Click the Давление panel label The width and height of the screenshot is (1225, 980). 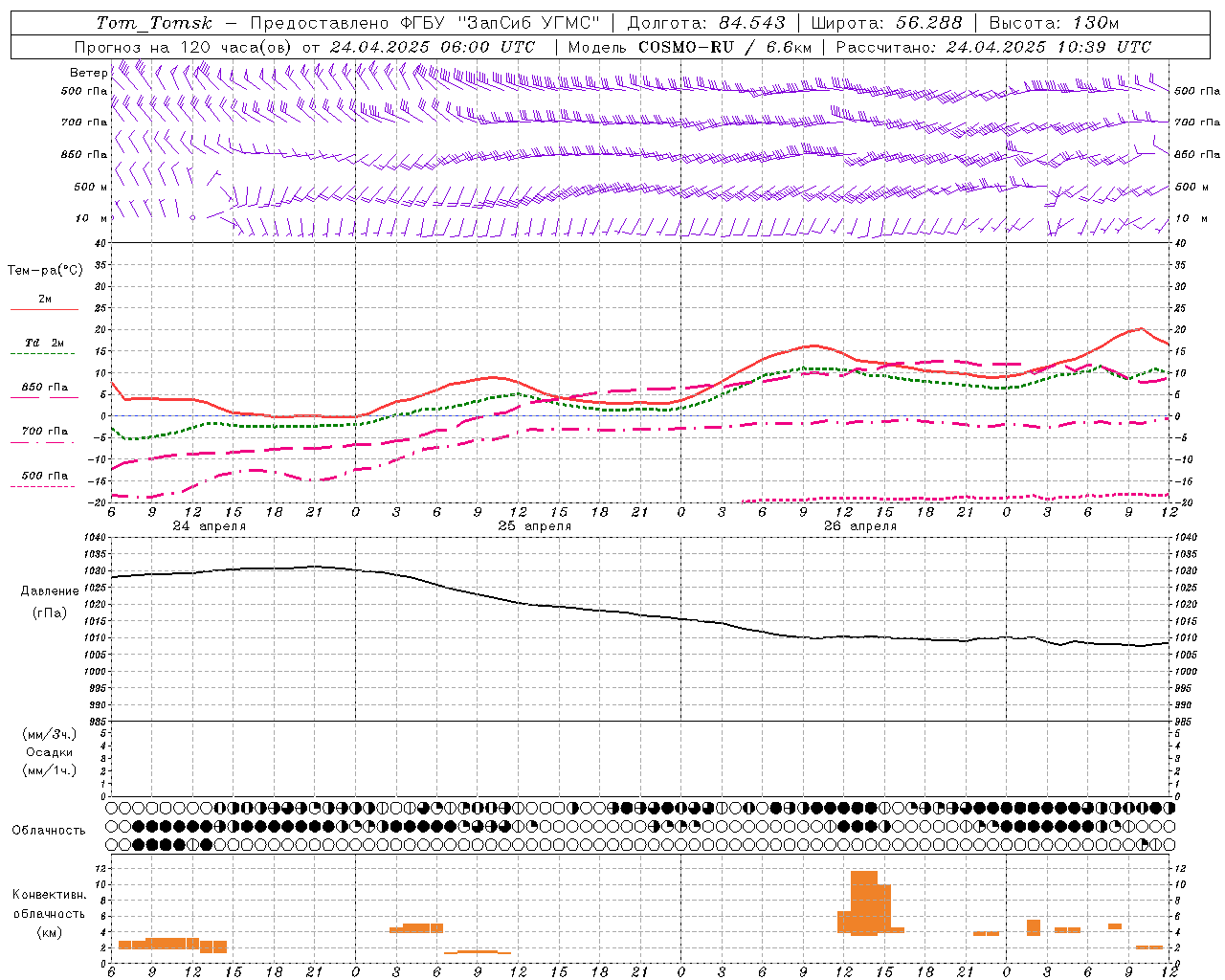[50, 590]
